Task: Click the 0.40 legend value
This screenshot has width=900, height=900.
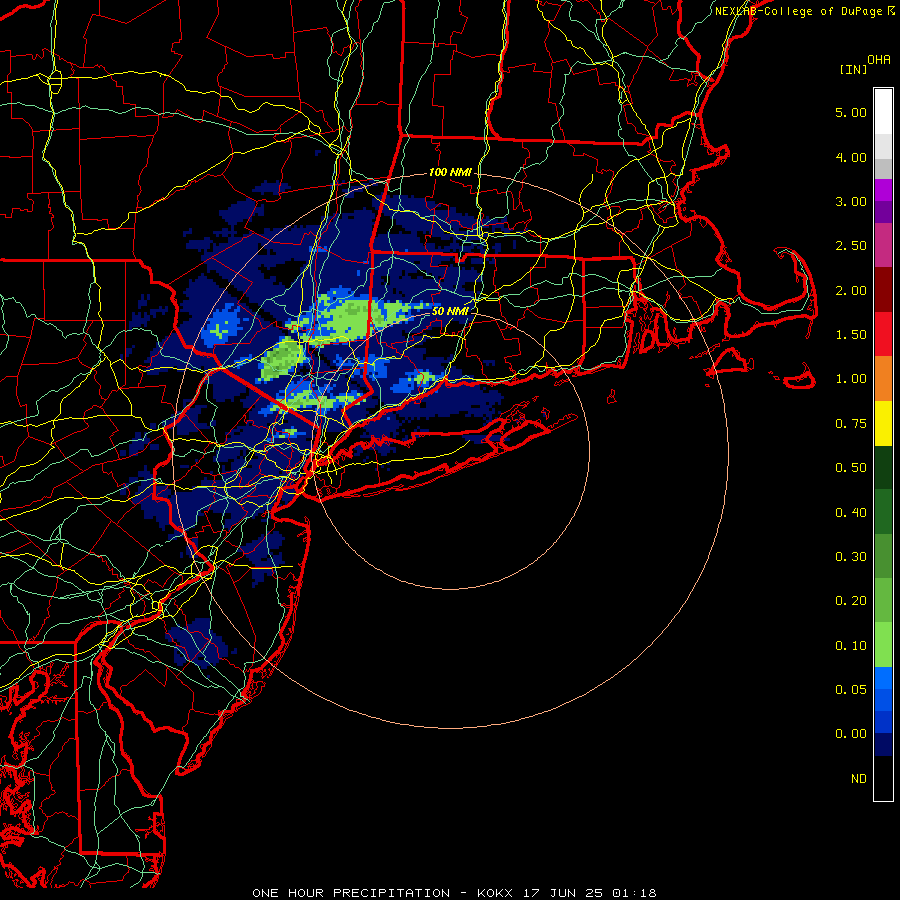Action: [x=851, y=513]
